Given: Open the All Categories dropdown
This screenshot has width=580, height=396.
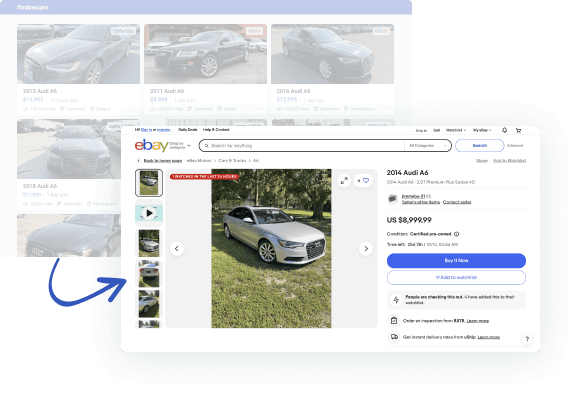Looking at the screenshot, I should tap(428, 146).
